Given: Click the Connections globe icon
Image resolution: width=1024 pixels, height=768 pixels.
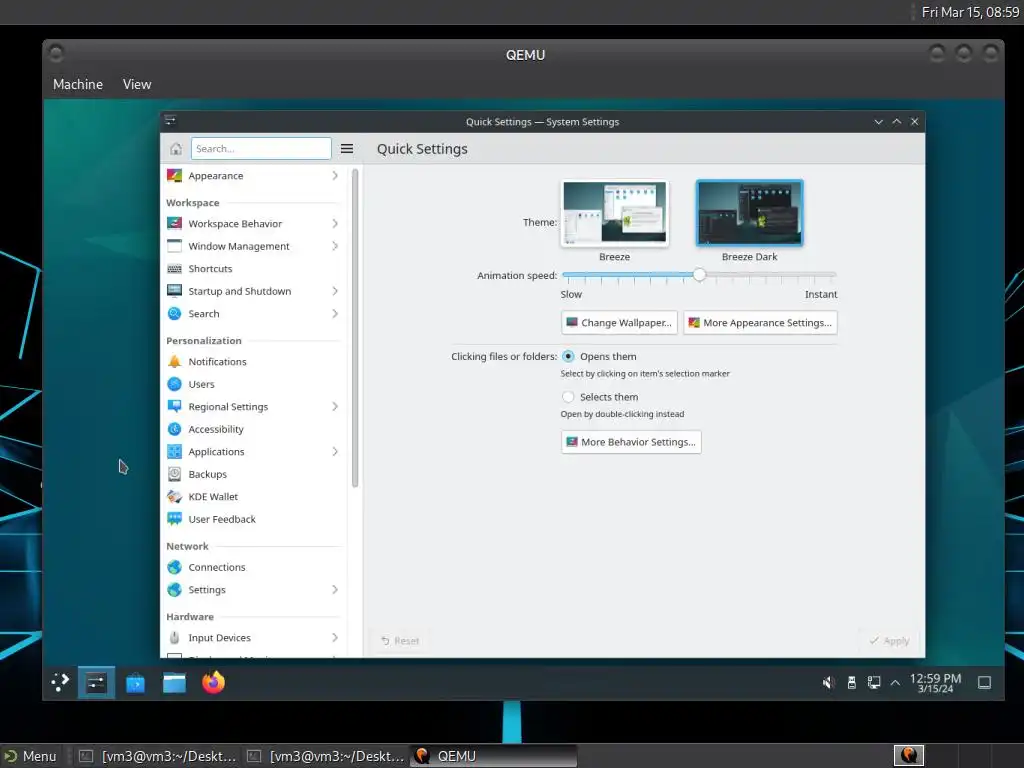Looking at the screenshot, I should coord(174,568).
